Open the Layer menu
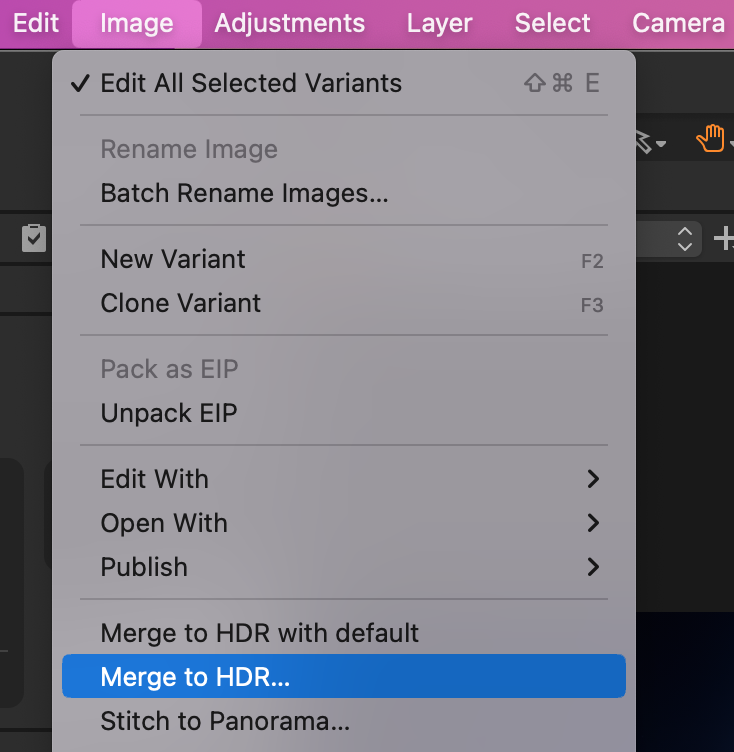The width and height of the screenshot is (734, 752). pos(439,23)
